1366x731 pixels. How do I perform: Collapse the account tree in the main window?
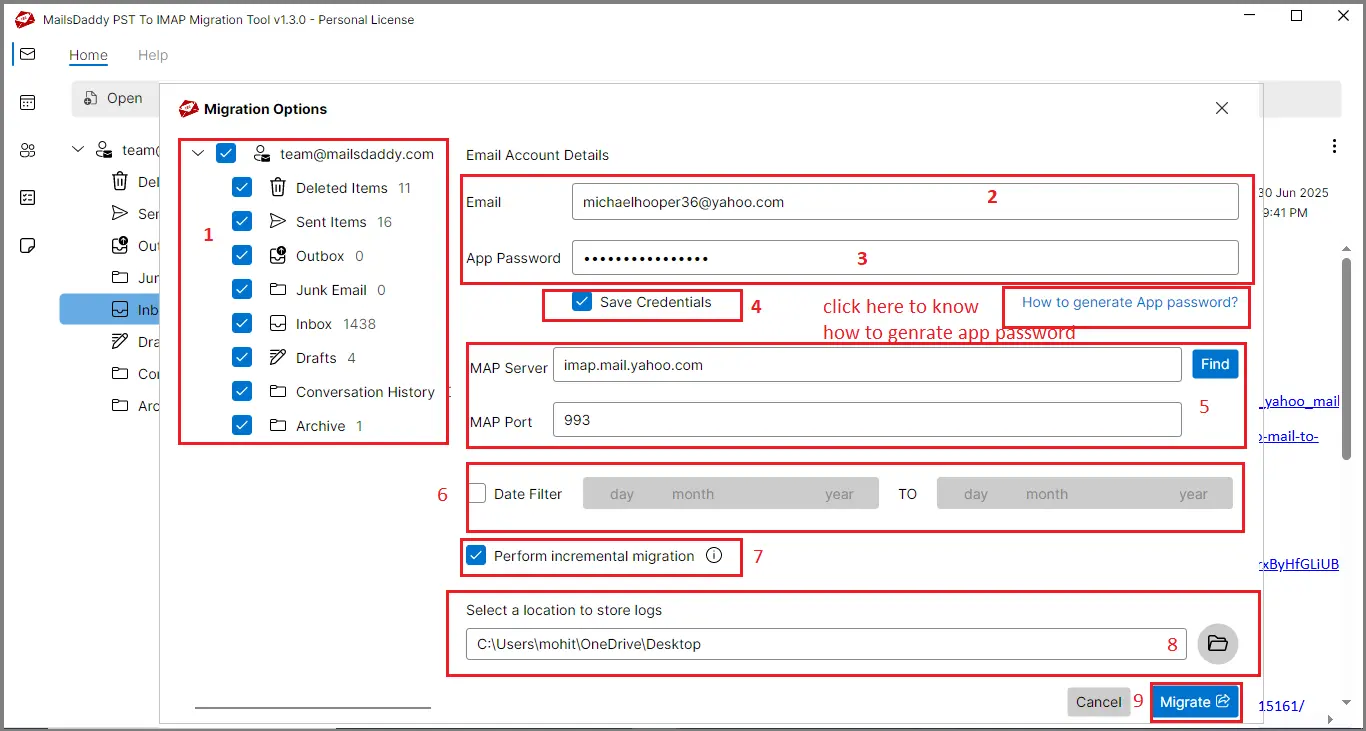point(78,148)
